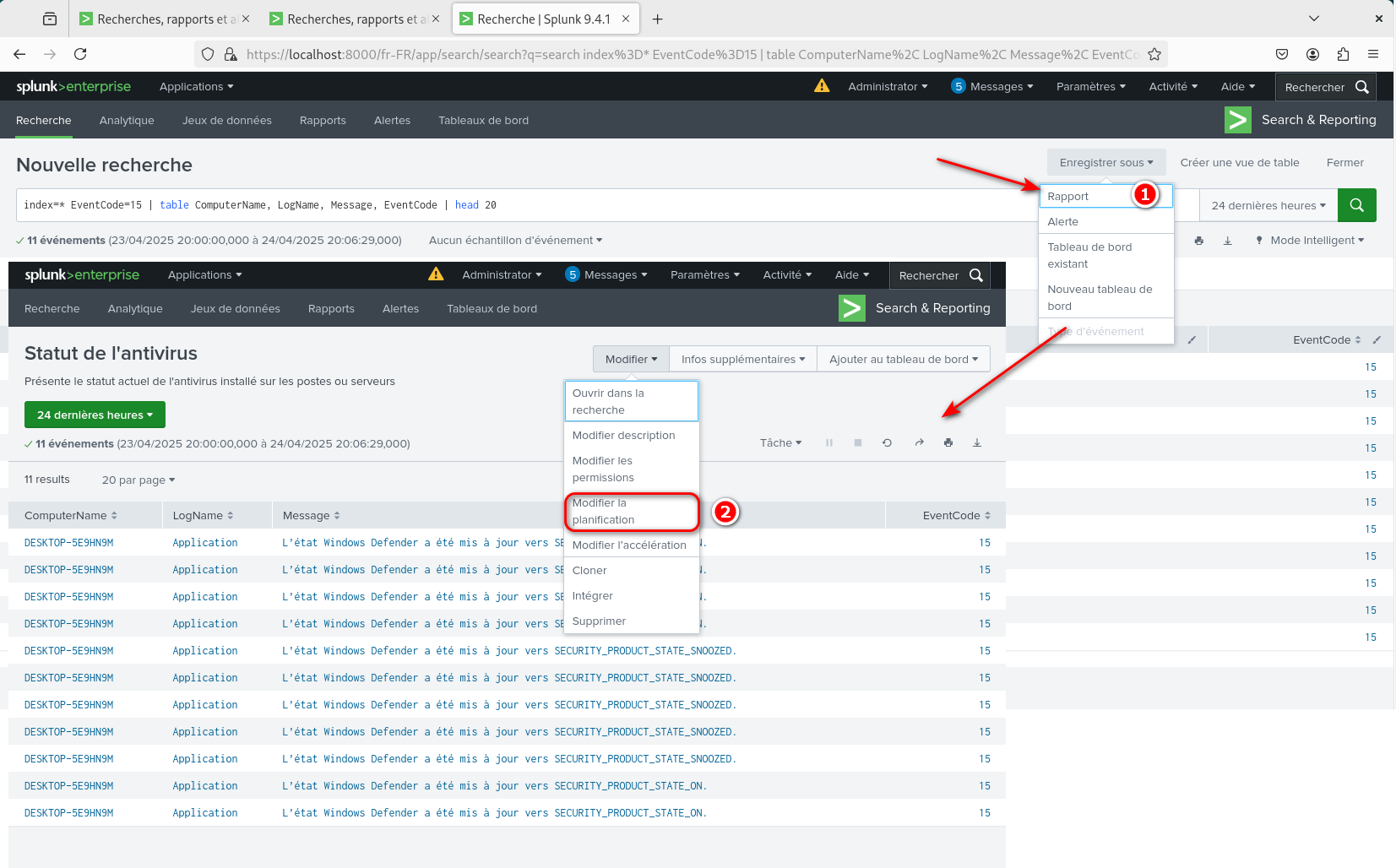Viewport: 1396px width, 868px height.
Task: Open the Administrator dropdown in the top Splunk bar
Action: [888, 86]
